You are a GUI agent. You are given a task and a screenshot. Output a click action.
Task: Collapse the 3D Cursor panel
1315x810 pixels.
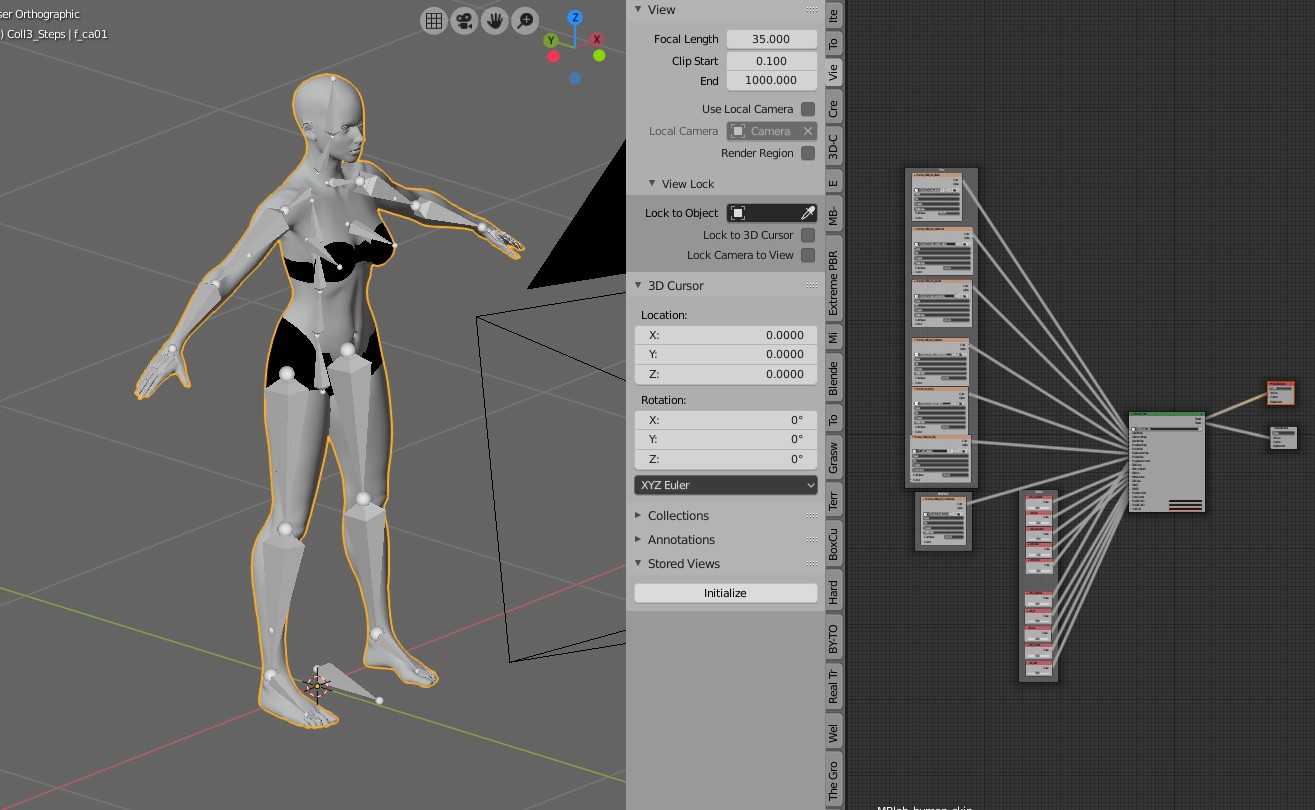click(639, 286)
